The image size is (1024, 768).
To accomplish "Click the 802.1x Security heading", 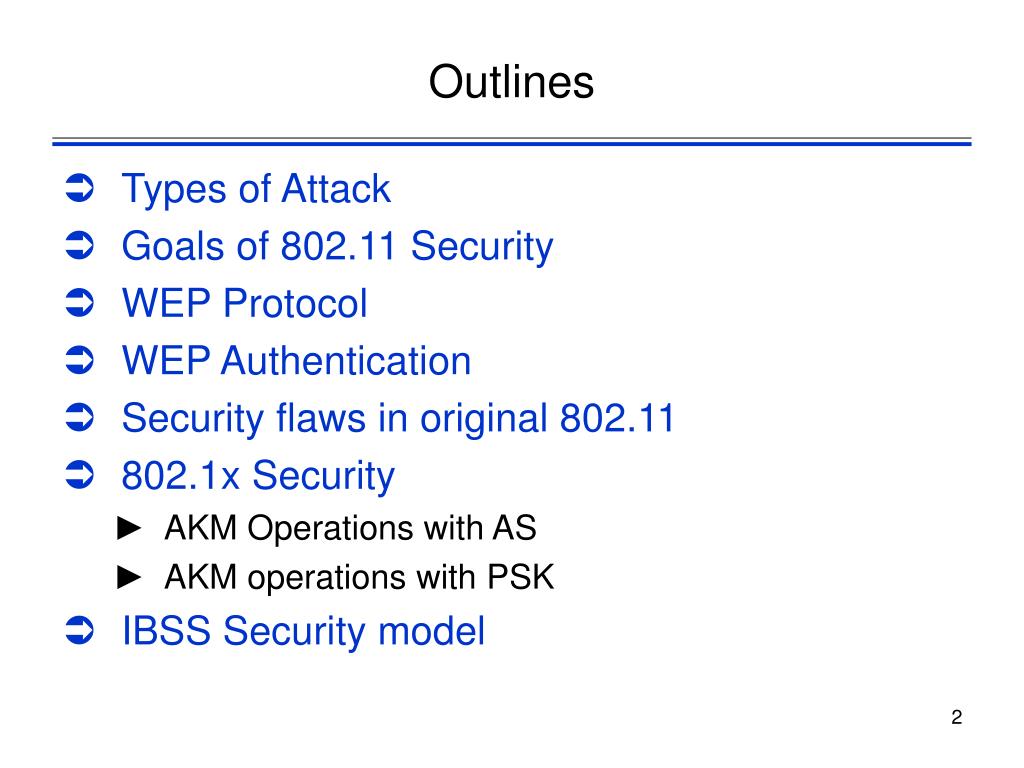I will [x=259, y=476].
